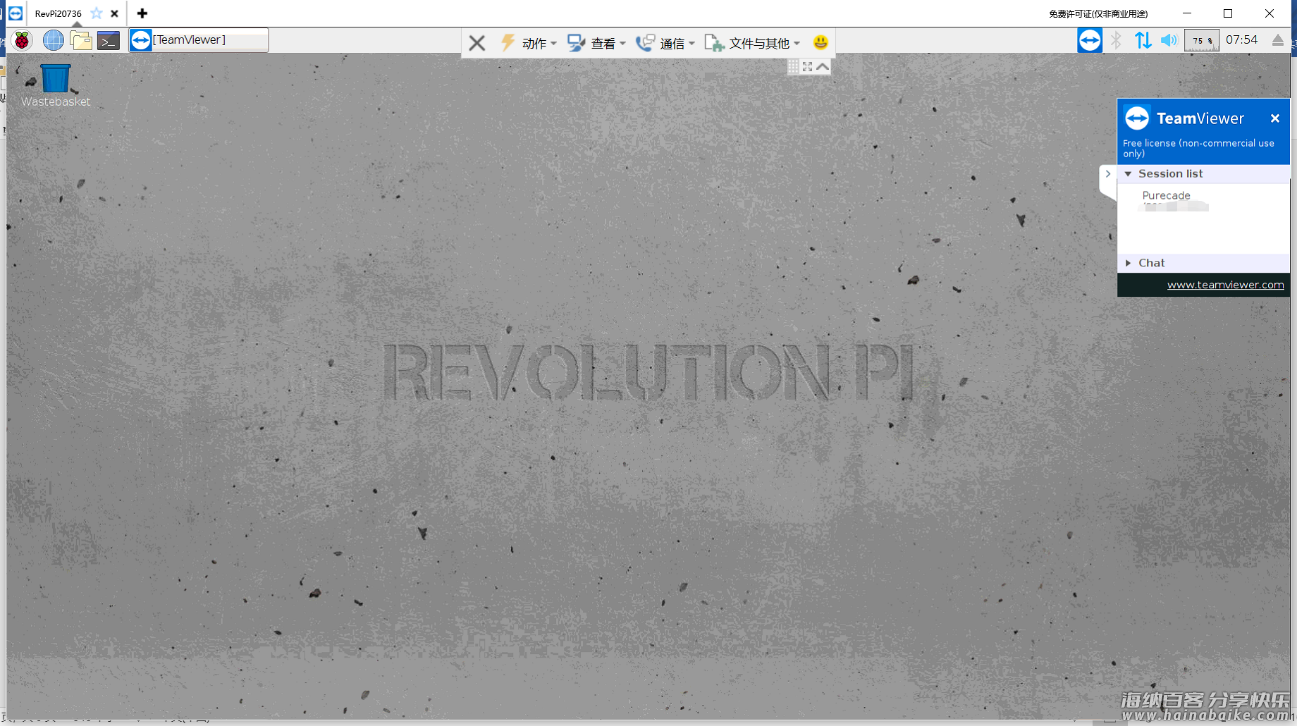Open the 文件与其他 files menu
The width and height of the screenshot is (1297, 726).
pyautogui.click(x=752, y=43)
